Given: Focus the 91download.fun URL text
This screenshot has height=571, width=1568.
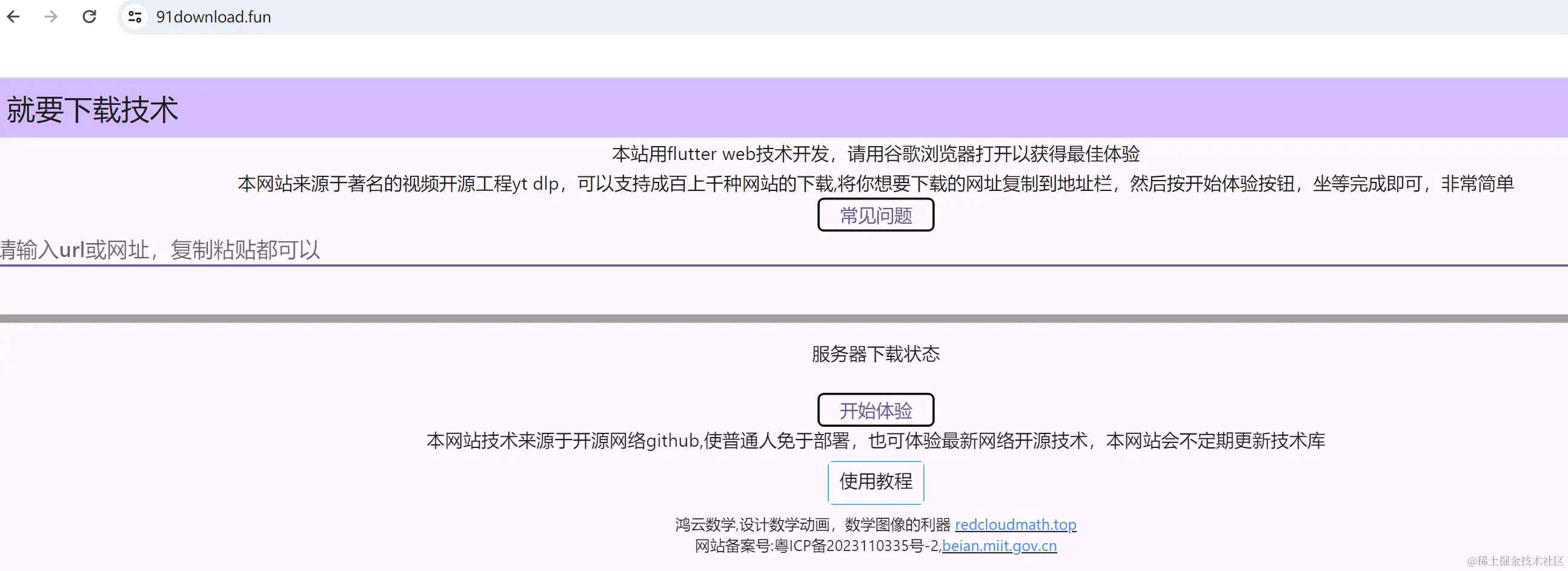Looking at the screenshot, I should point(213,16).
